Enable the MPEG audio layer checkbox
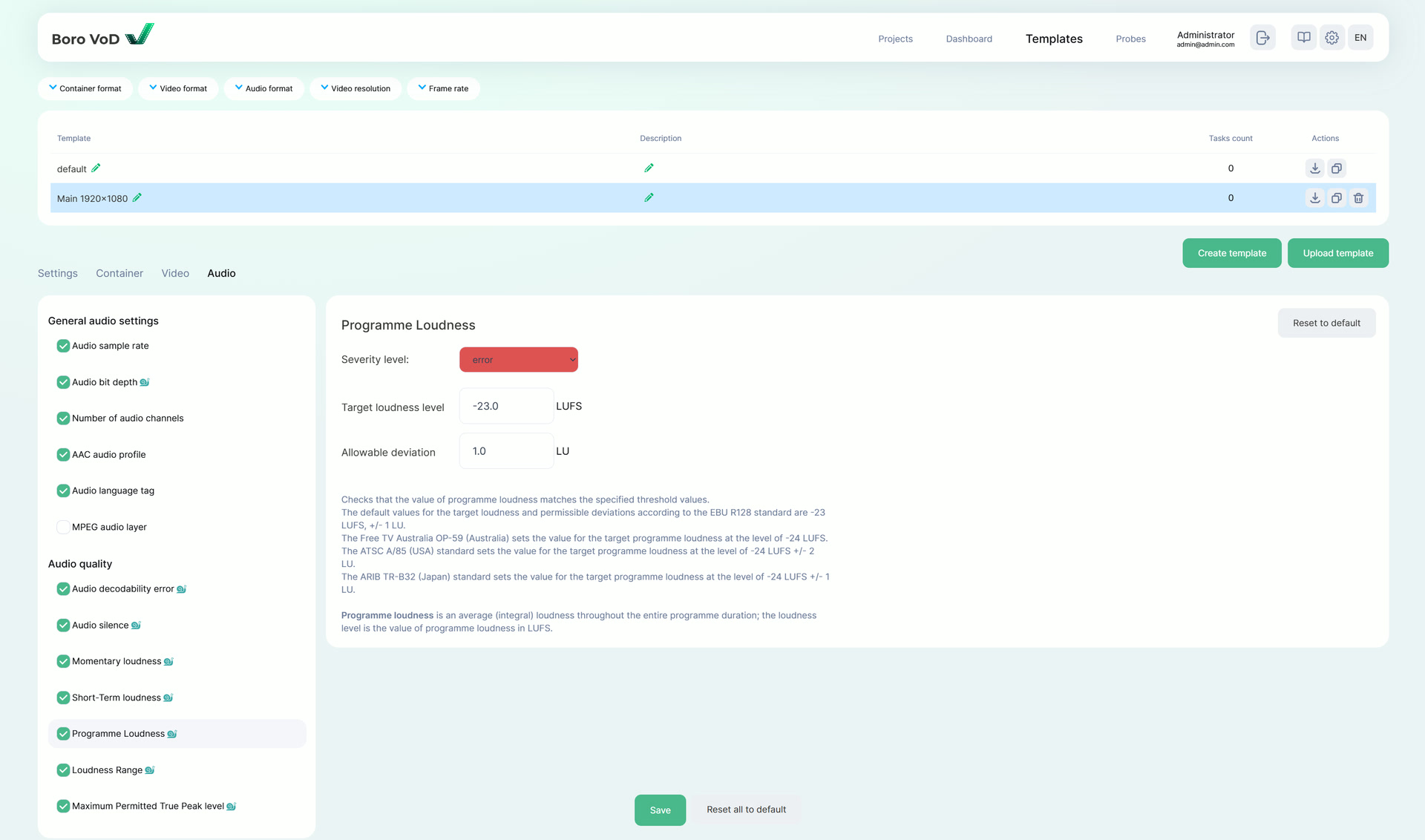 (63, 527)
